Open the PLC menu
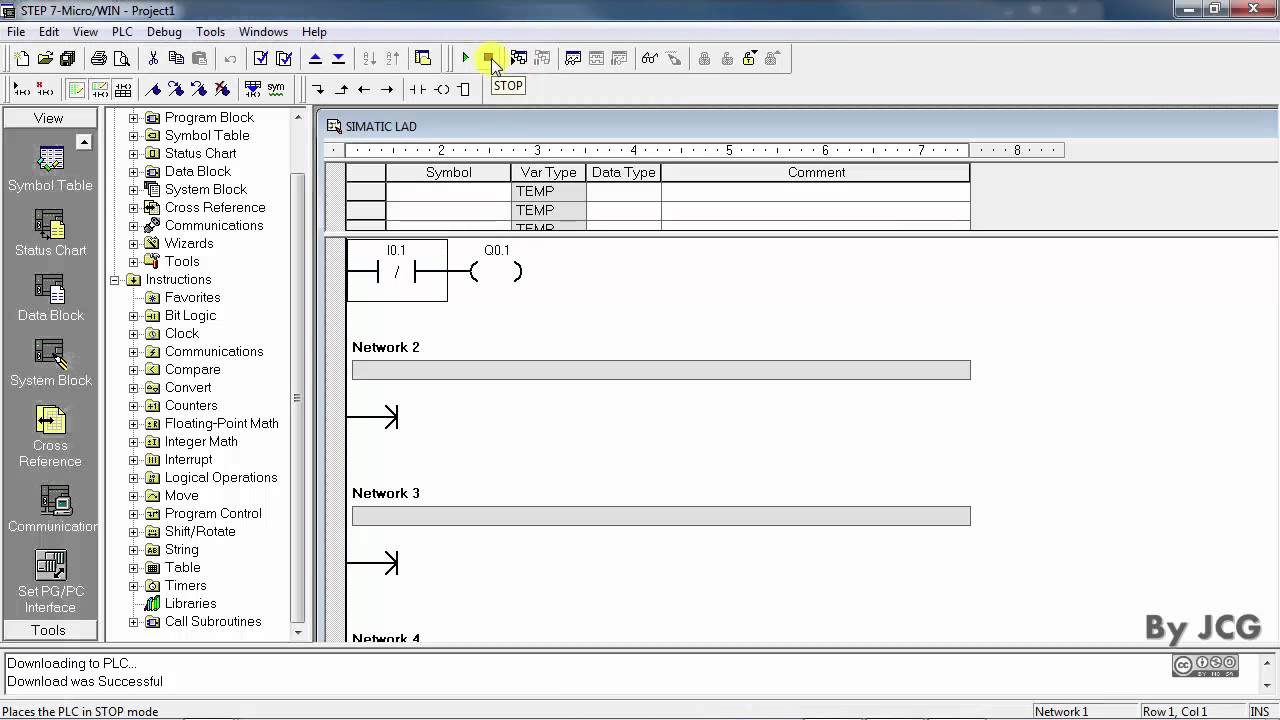Viewport: 1280px width, 720px height. click(122, 32)
